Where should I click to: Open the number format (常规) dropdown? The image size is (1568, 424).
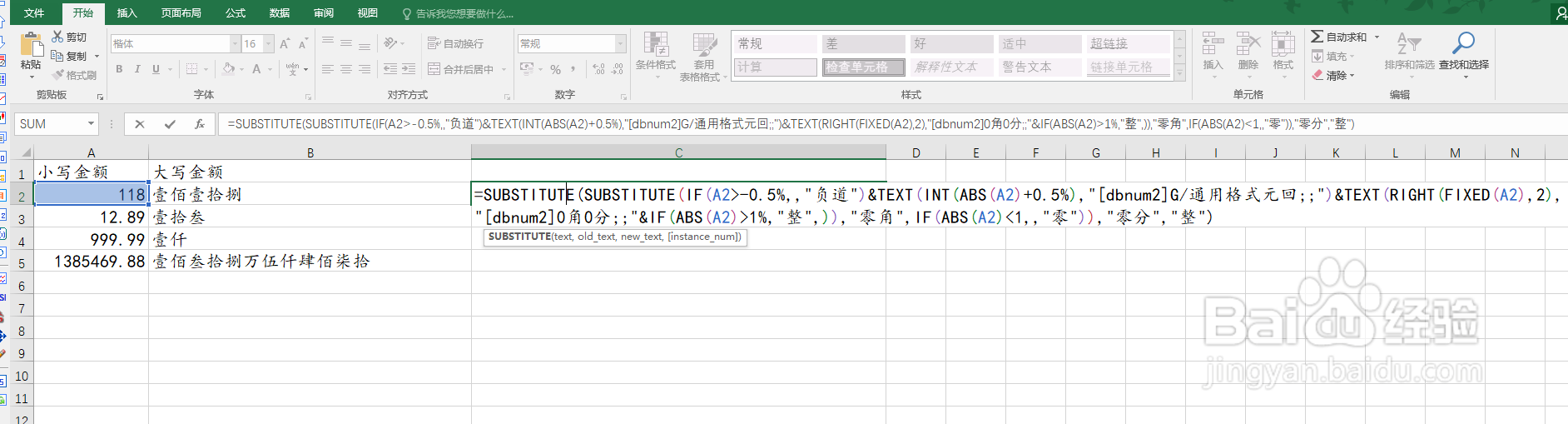620,43
